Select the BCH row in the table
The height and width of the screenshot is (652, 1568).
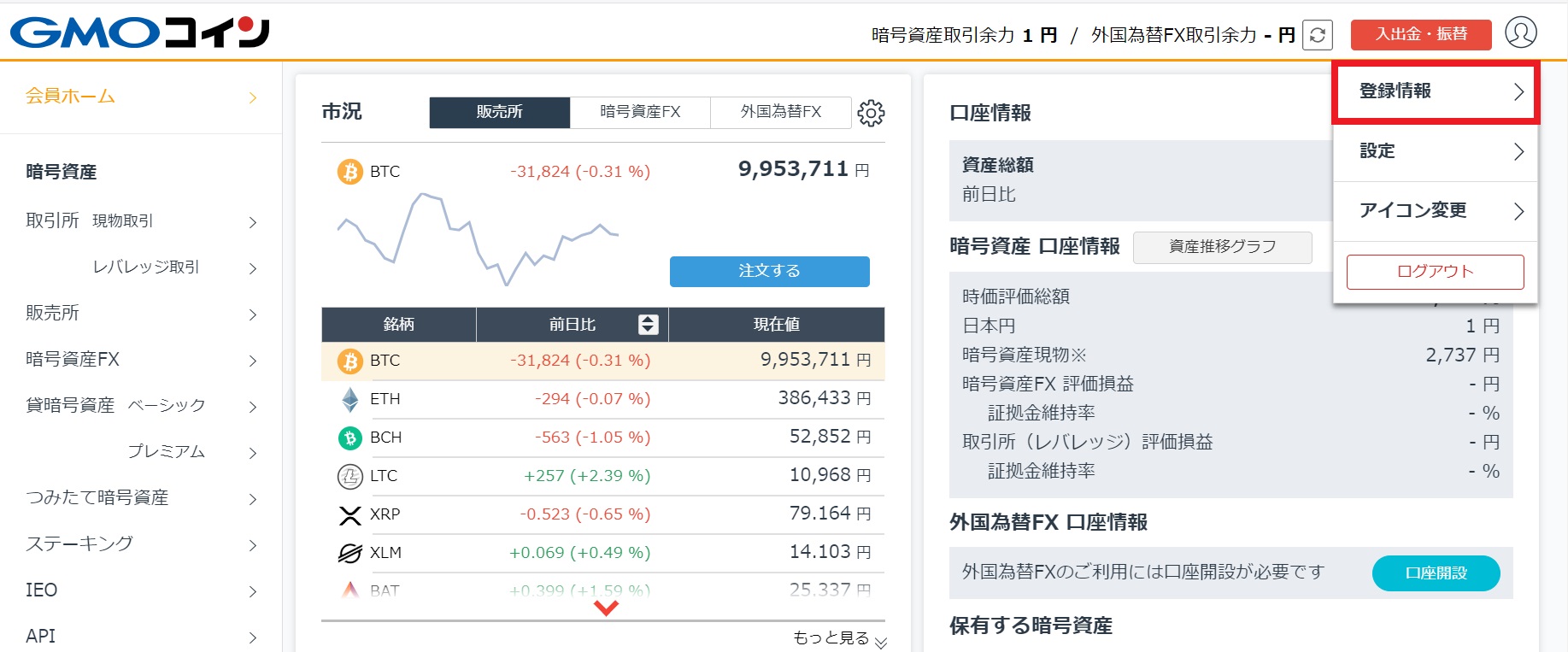tap(603, 438)
